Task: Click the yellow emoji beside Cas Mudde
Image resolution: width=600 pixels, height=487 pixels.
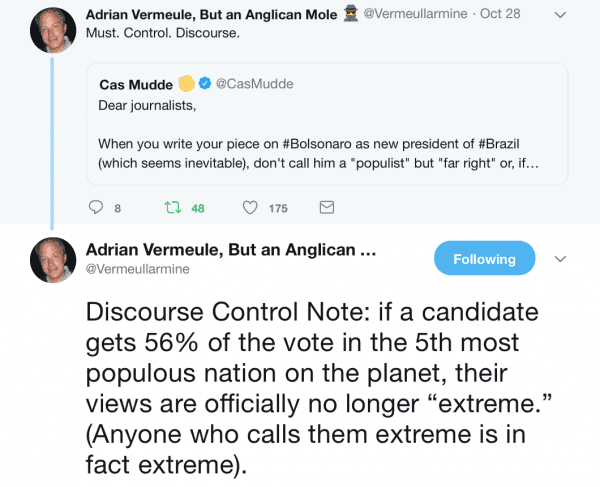Action: point(186,84)
